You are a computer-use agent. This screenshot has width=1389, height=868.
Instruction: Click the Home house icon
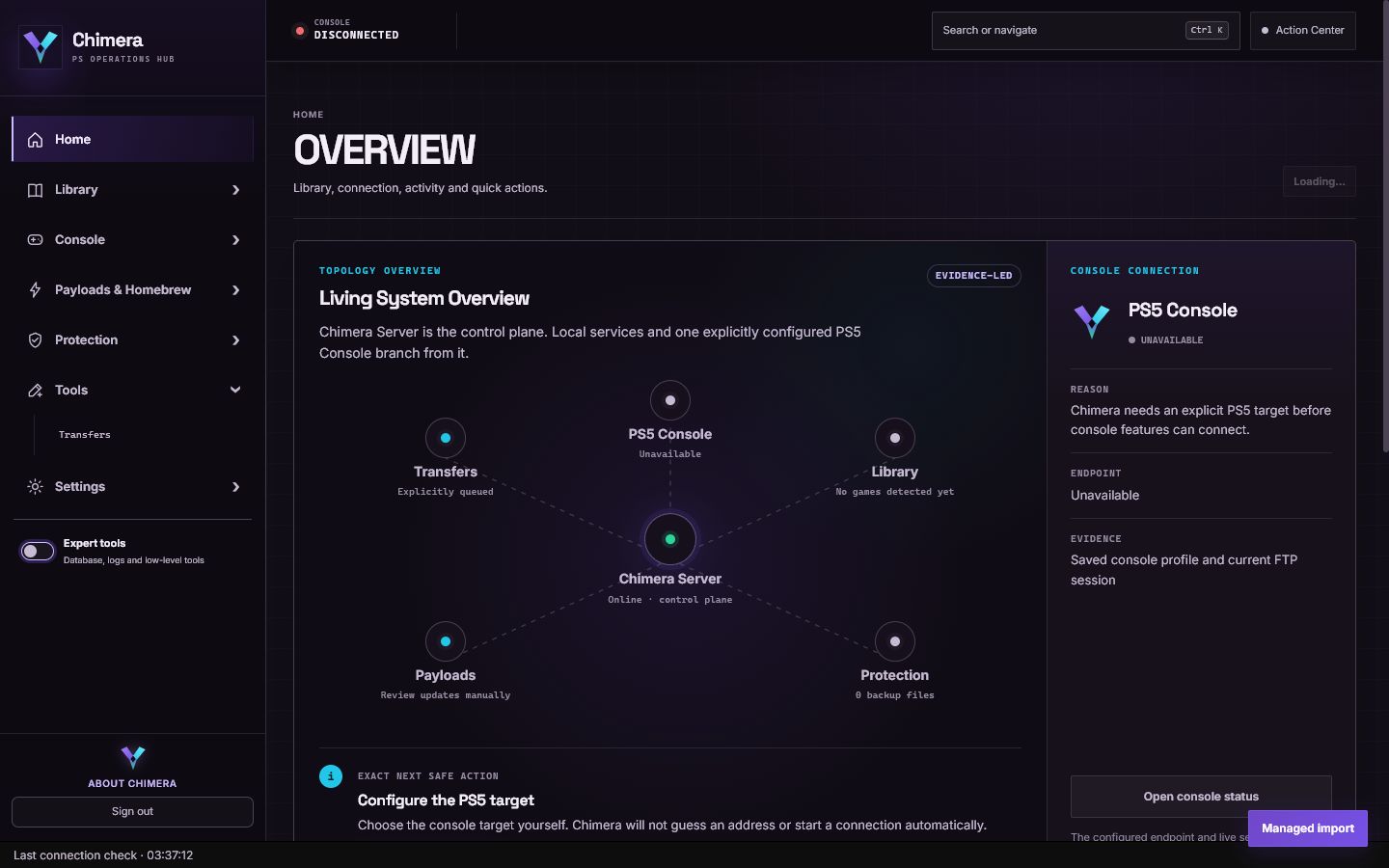click(x=35, y=140)
